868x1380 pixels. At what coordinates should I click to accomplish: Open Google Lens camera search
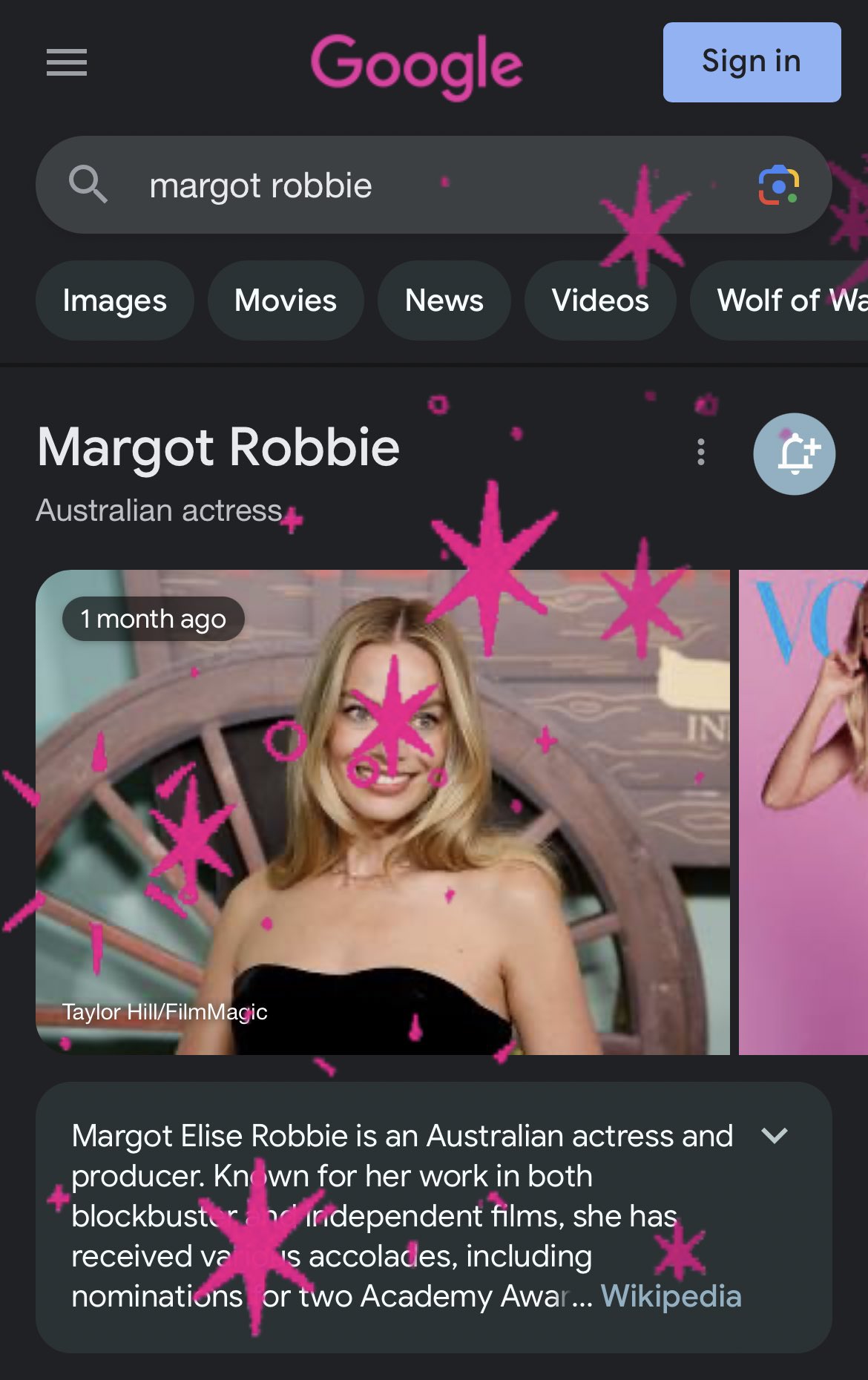click(778, 185)
